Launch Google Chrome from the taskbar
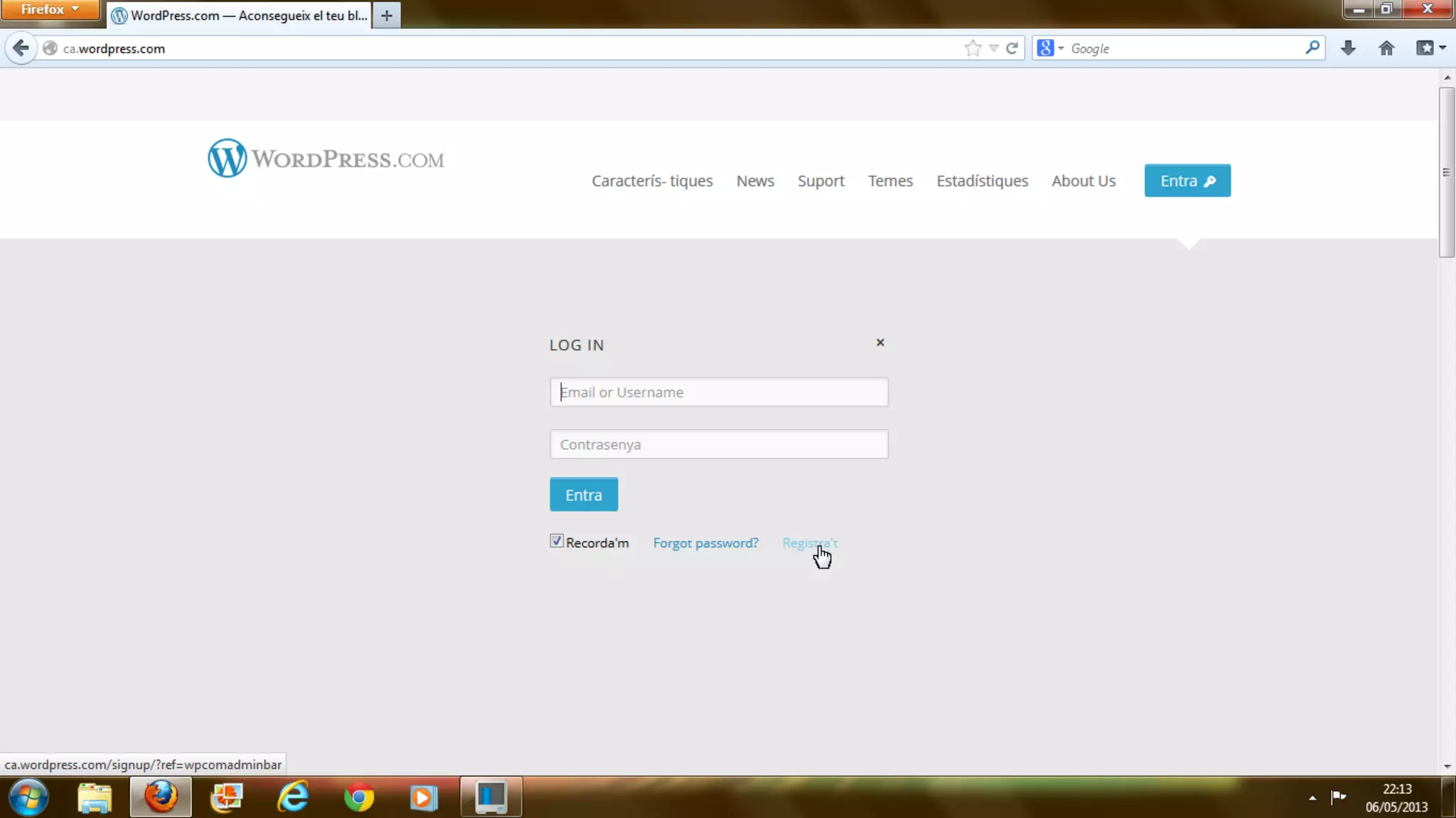1456x818 pixels. click(359, 797)
